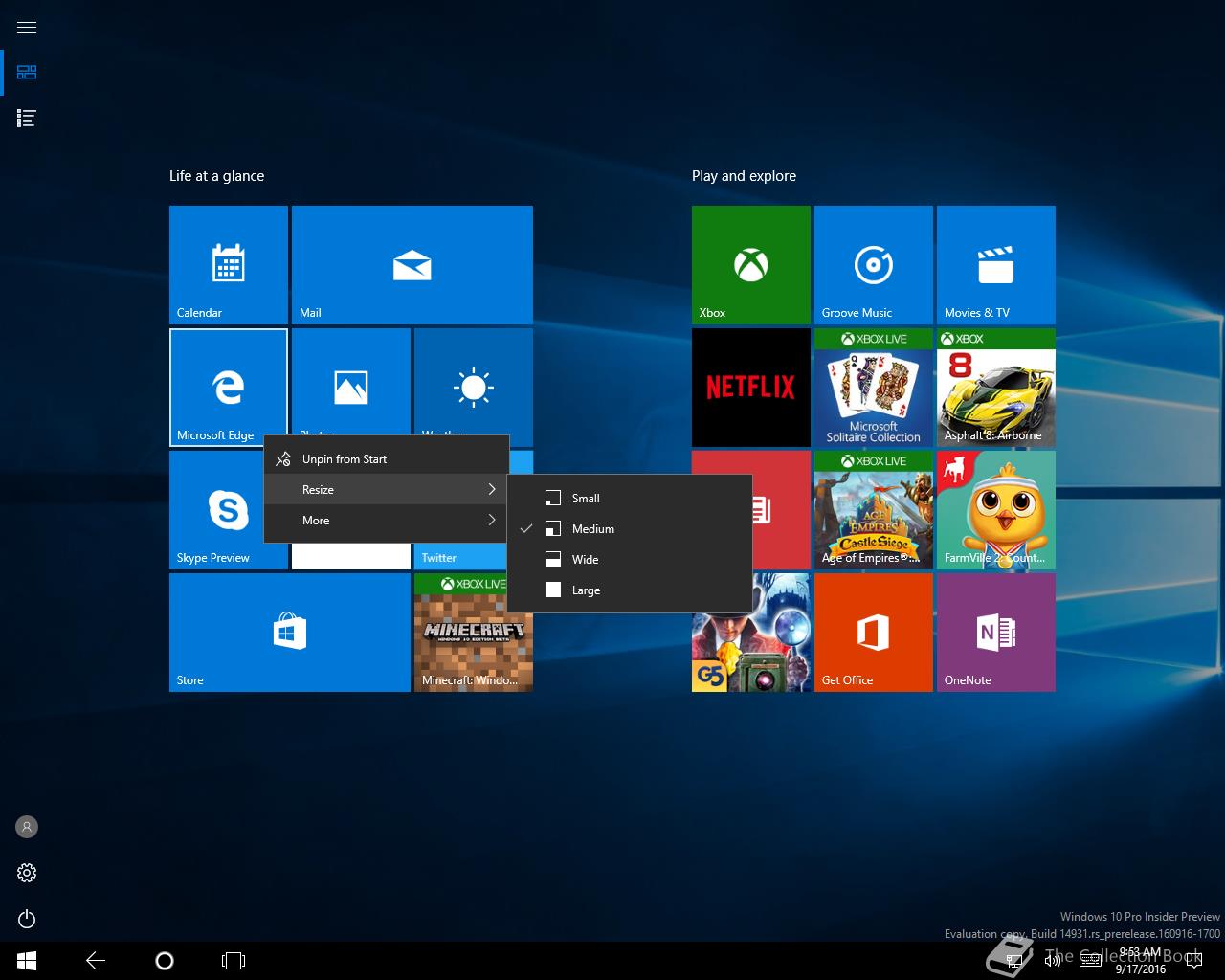Open touch keyboard tray icon
The width and height of the screenshot is (1225, 980).
pyautogui.click(x=1090, y=961)
